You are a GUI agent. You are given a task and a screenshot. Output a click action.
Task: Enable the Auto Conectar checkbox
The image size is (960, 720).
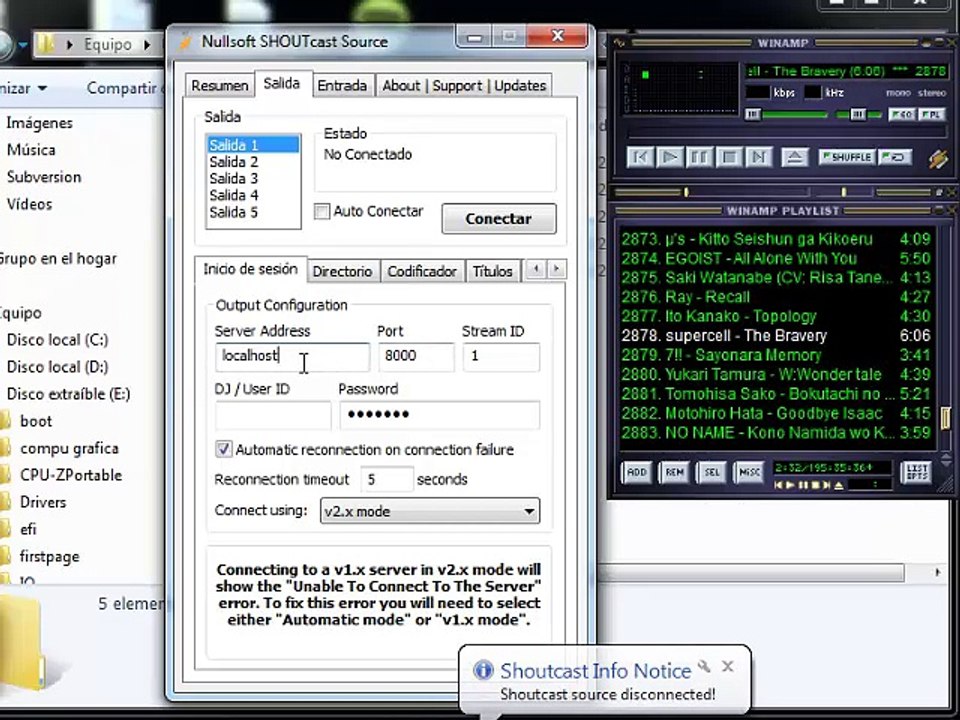(x=322, y=212)
